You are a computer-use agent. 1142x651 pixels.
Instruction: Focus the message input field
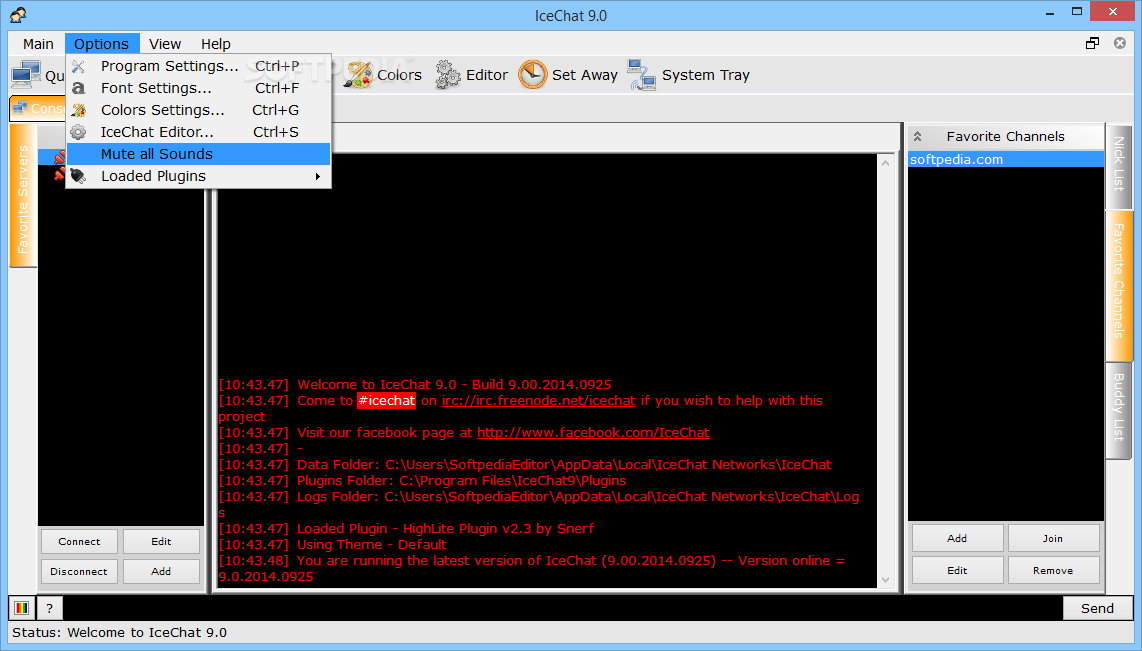(x=562, y=608)
